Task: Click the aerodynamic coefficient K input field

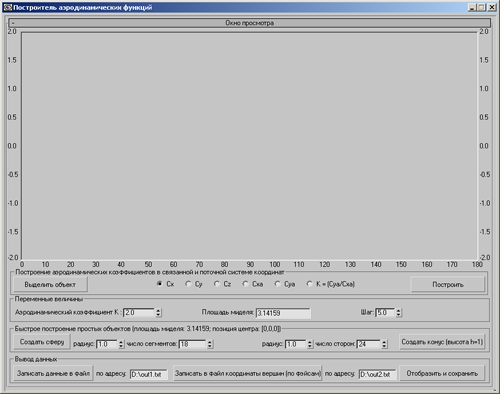Action: [x=139, y=312]
